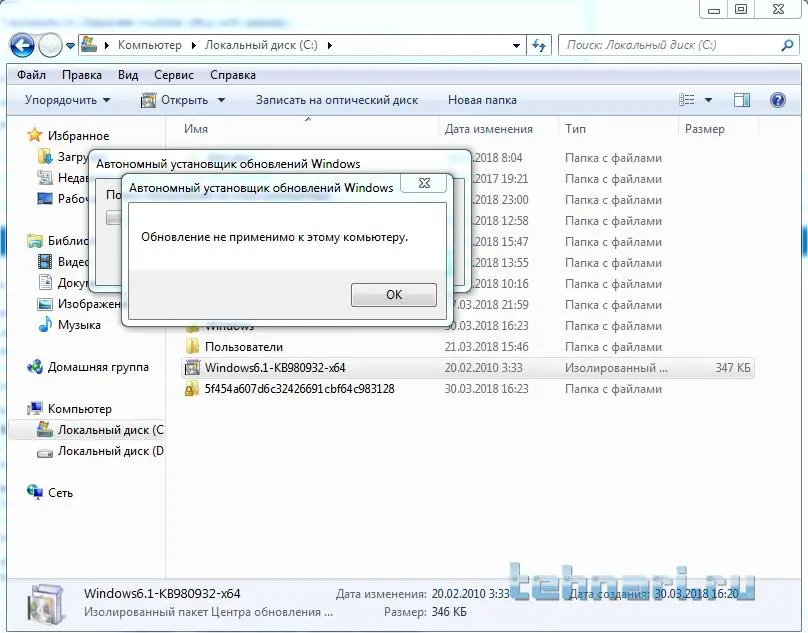Screen dimensions: 808x633
Task: Expand the arrow next to Открыть
Action: coord(221,100)
